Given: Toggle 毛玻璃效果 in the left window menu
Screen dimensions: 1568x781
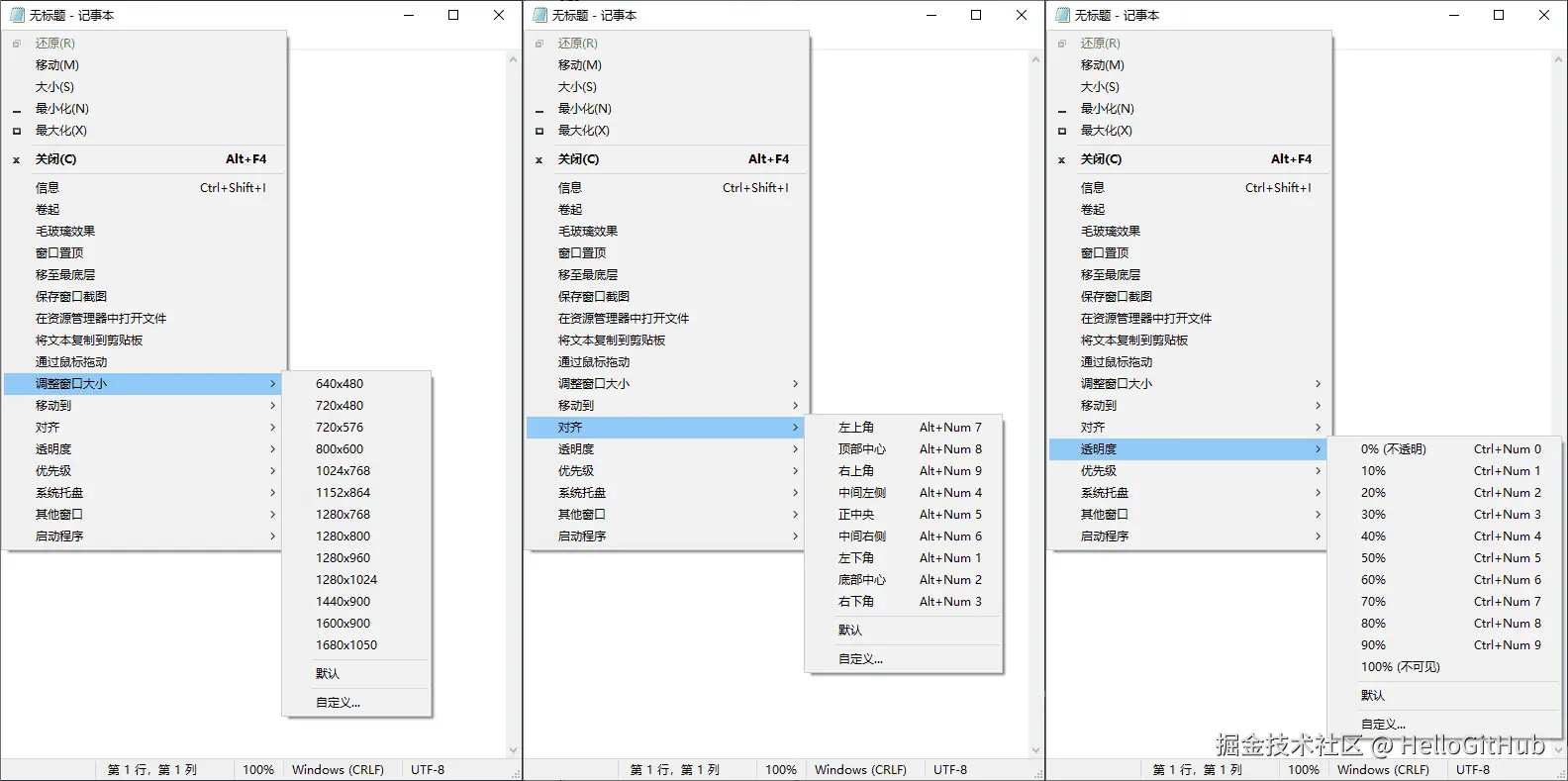Looking at the screenshot, I should 146,232.
